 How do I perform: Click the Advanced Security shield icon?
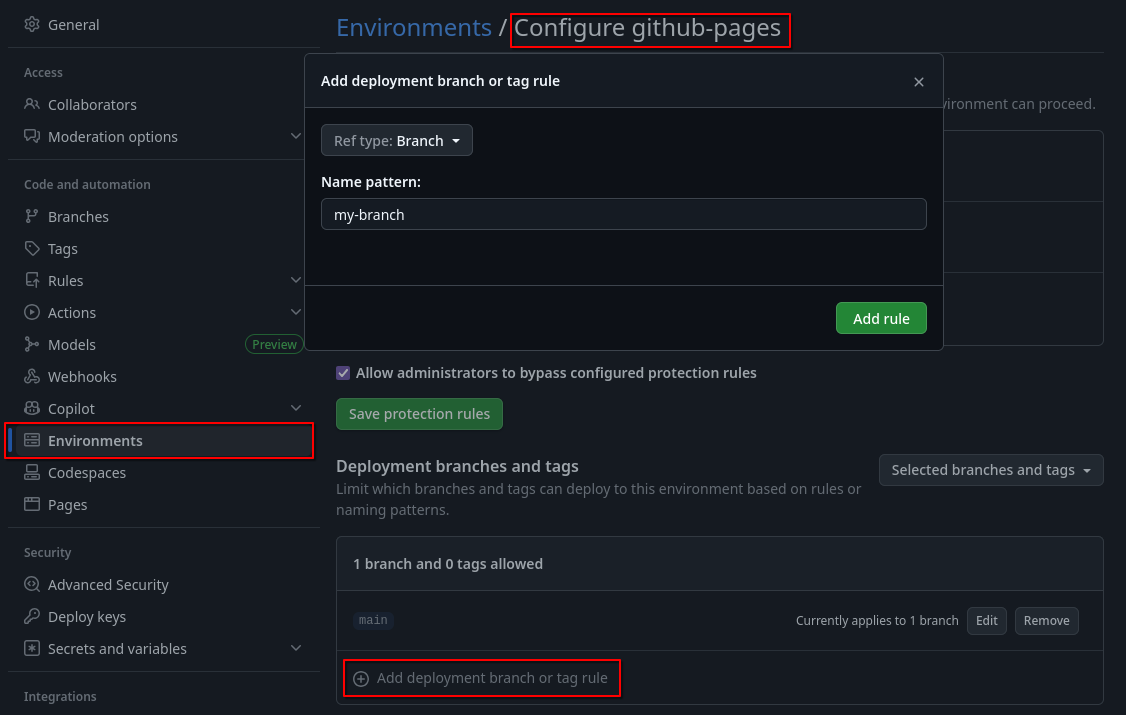32,584
